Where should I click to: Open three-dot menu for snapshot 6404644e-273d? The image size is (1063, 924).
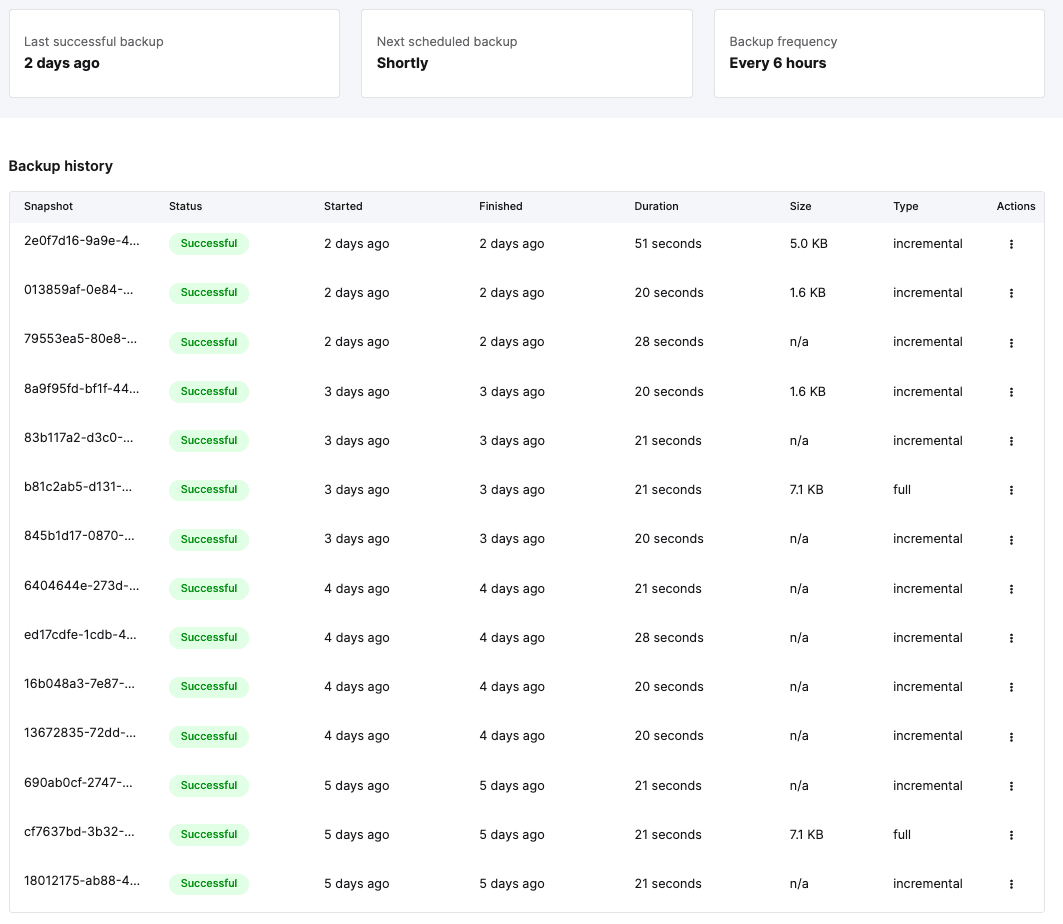[1011, 589]
